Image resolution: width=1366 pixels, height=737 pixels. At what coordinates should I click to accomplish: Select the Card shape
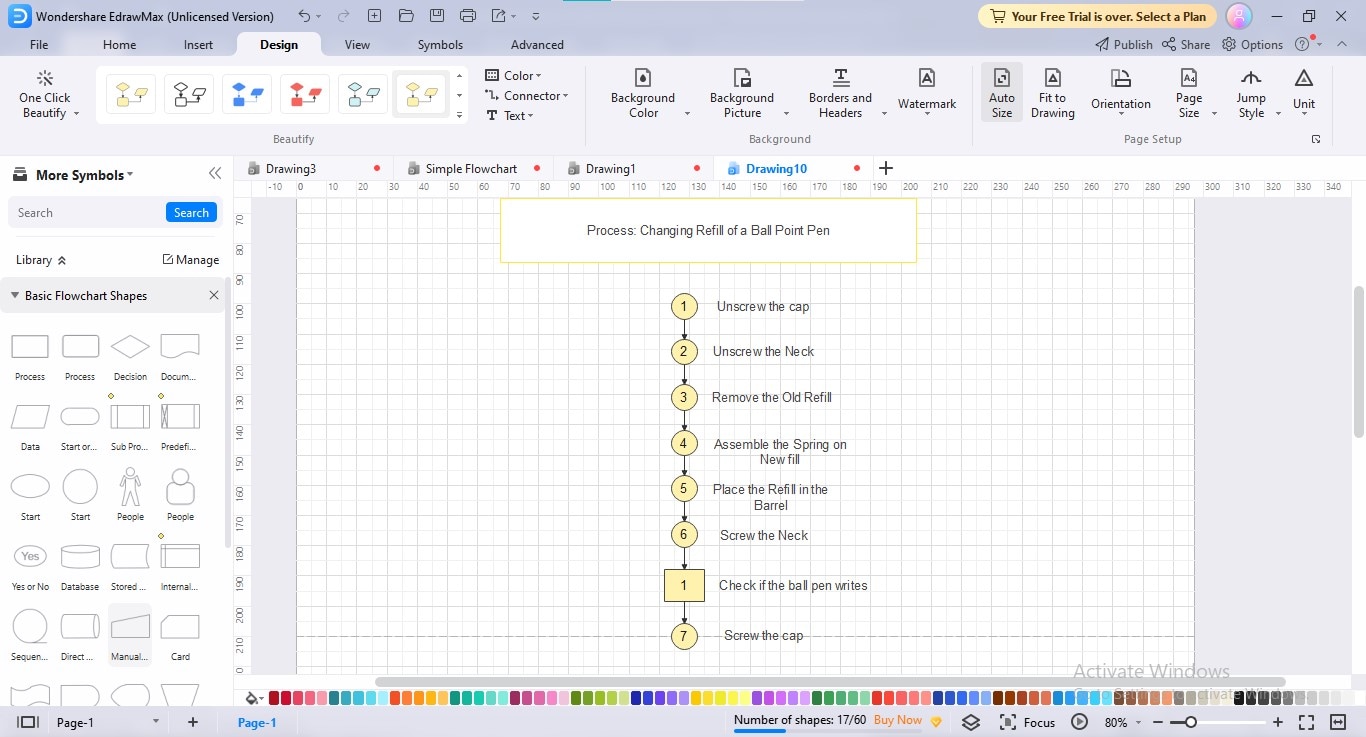(x=180, y=626)
